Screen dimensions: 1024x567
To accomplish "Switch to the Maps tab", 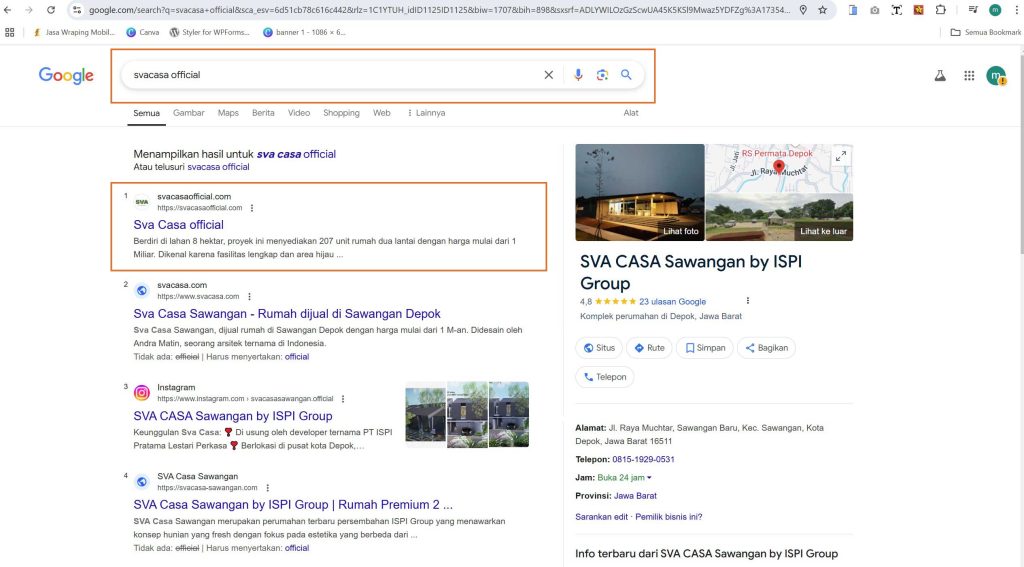I will click(228, 113).
